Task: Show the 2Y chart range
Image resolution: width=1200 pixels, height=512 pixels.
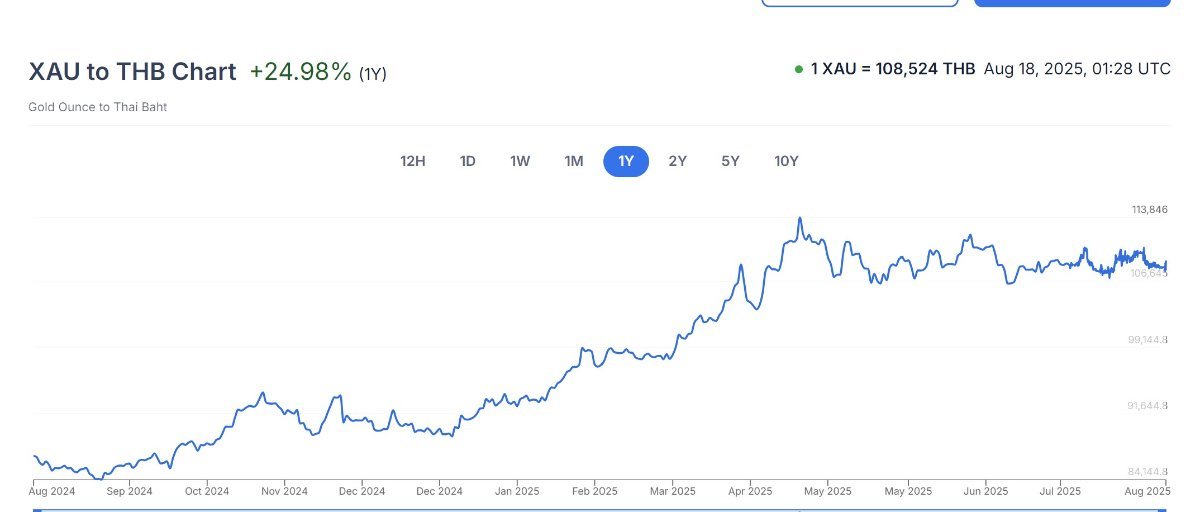Action: coord(678,161)
